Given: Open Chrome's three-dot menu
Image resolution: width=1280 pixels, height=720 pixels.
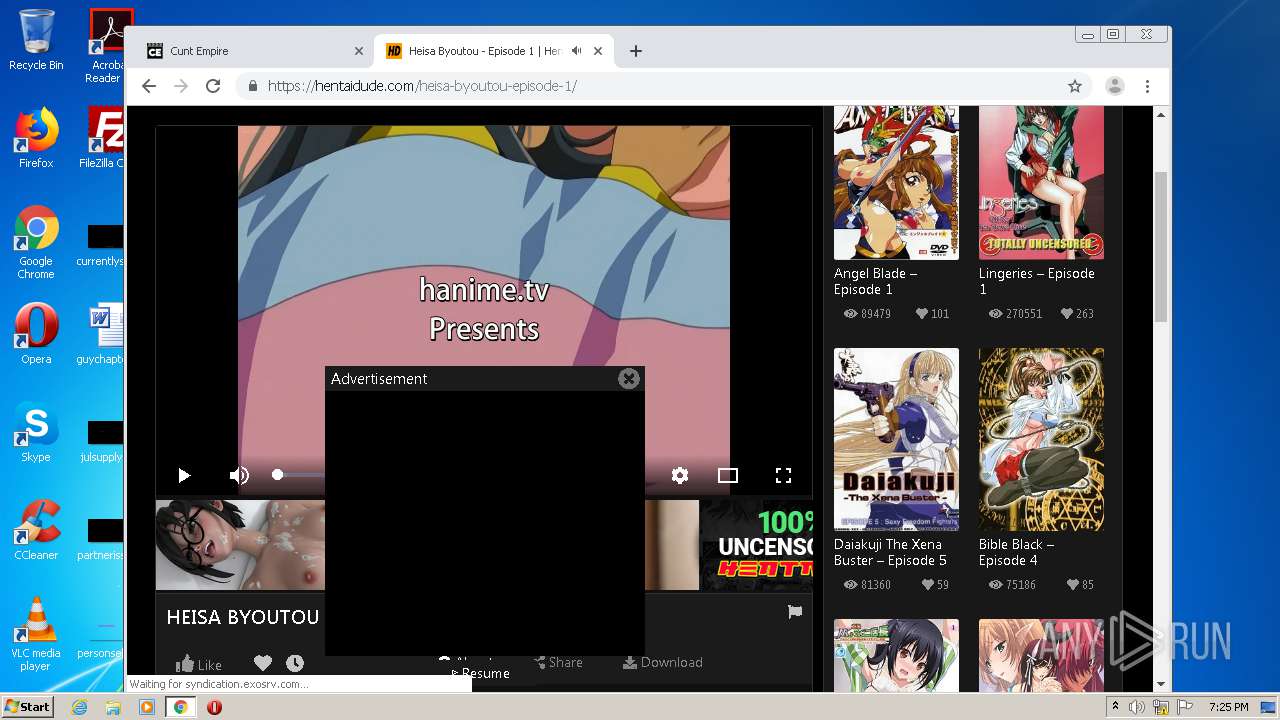Looking at the screenshot, I should click(1147, 86).
